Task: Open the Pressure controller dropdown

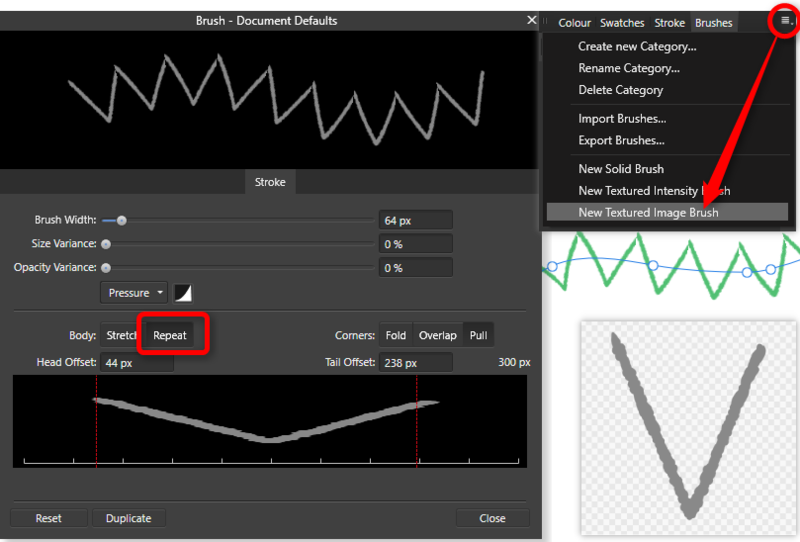Action: [134, 293]
